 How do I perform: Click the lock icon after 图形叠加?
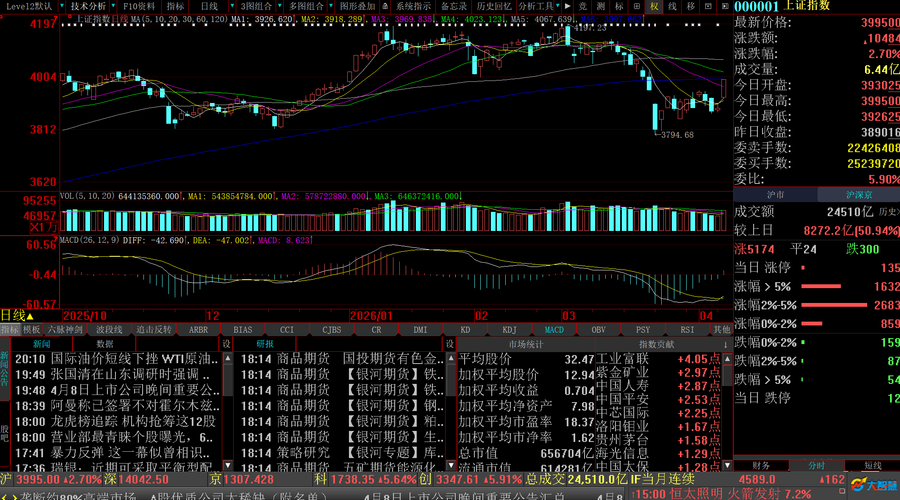pyautogui.click(x=385, y=6)
